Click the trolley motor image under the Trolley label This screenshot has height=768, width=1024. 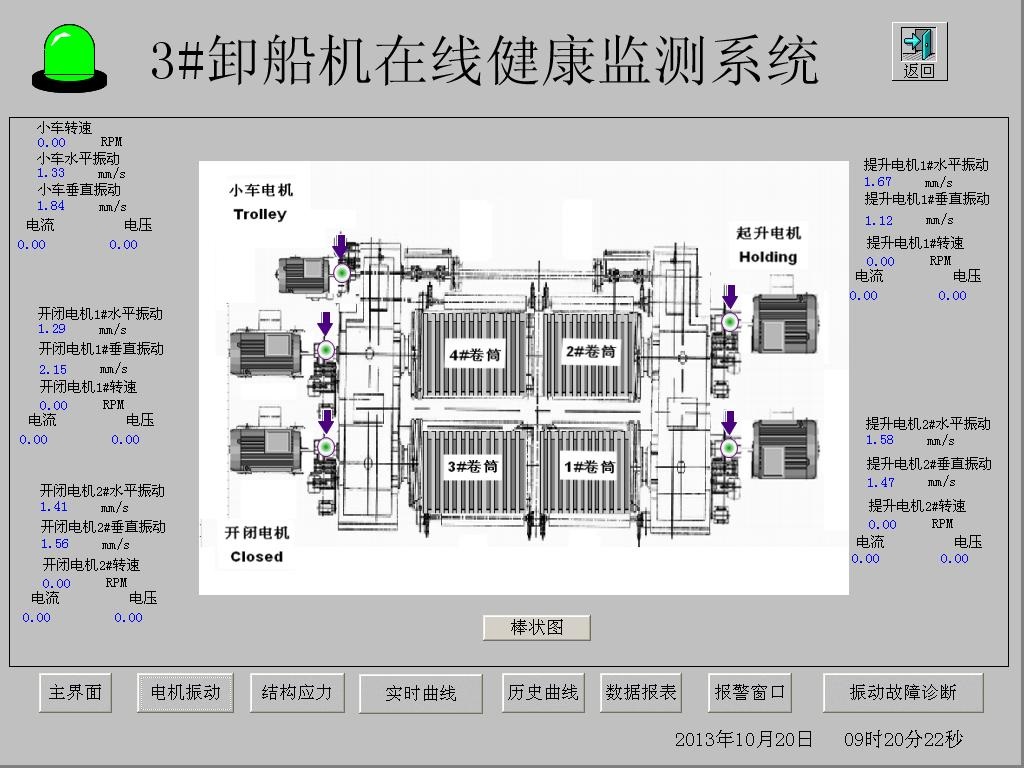(303, 275)
